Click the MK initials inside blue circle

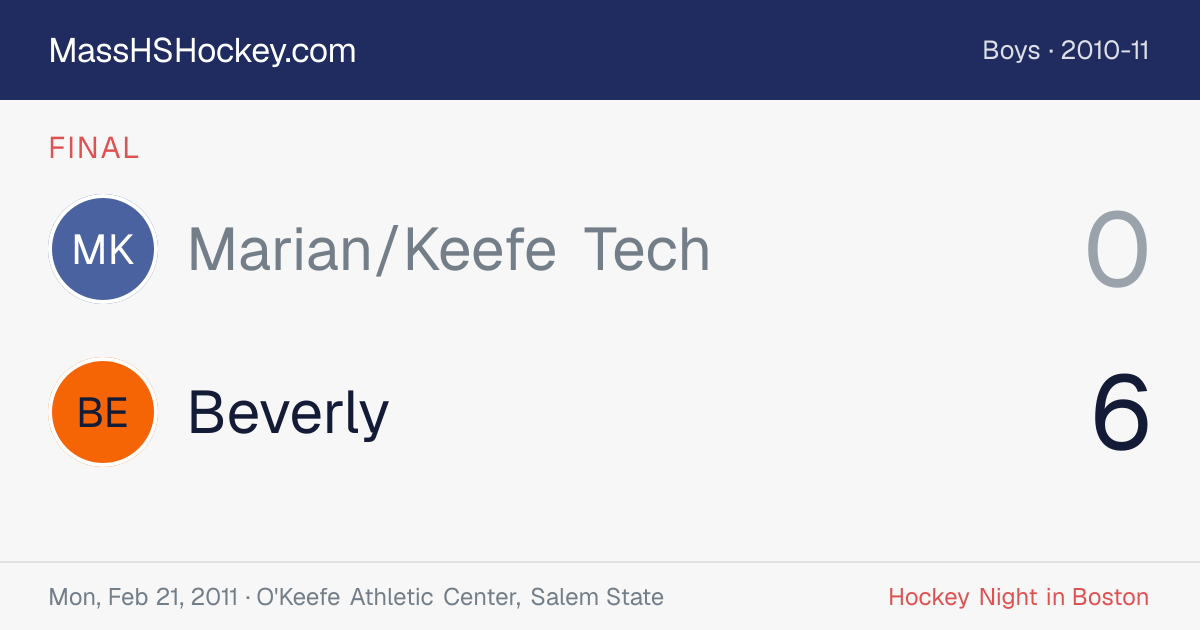(103, 249)
